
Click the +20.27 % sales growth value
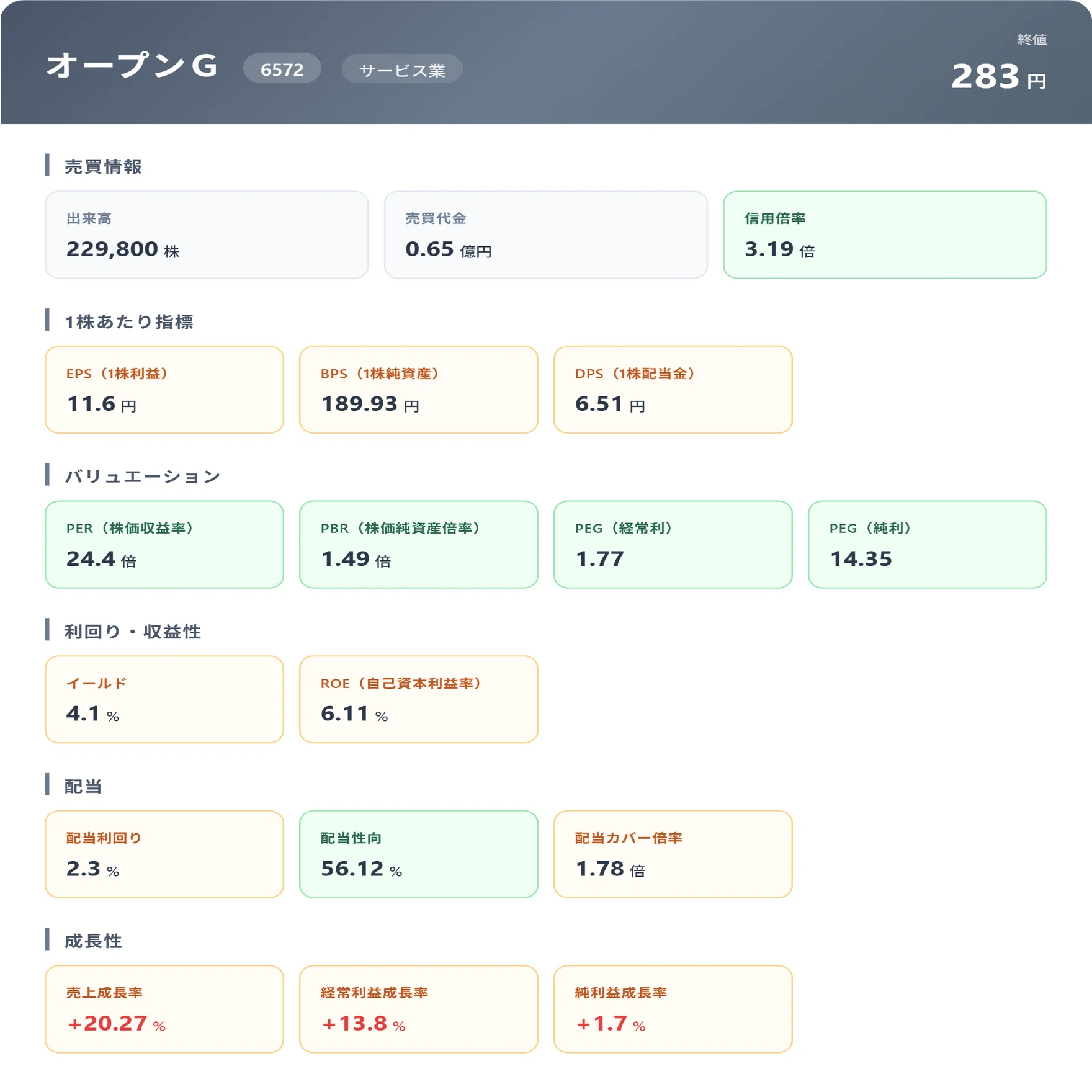click(x=116, y=1024)
